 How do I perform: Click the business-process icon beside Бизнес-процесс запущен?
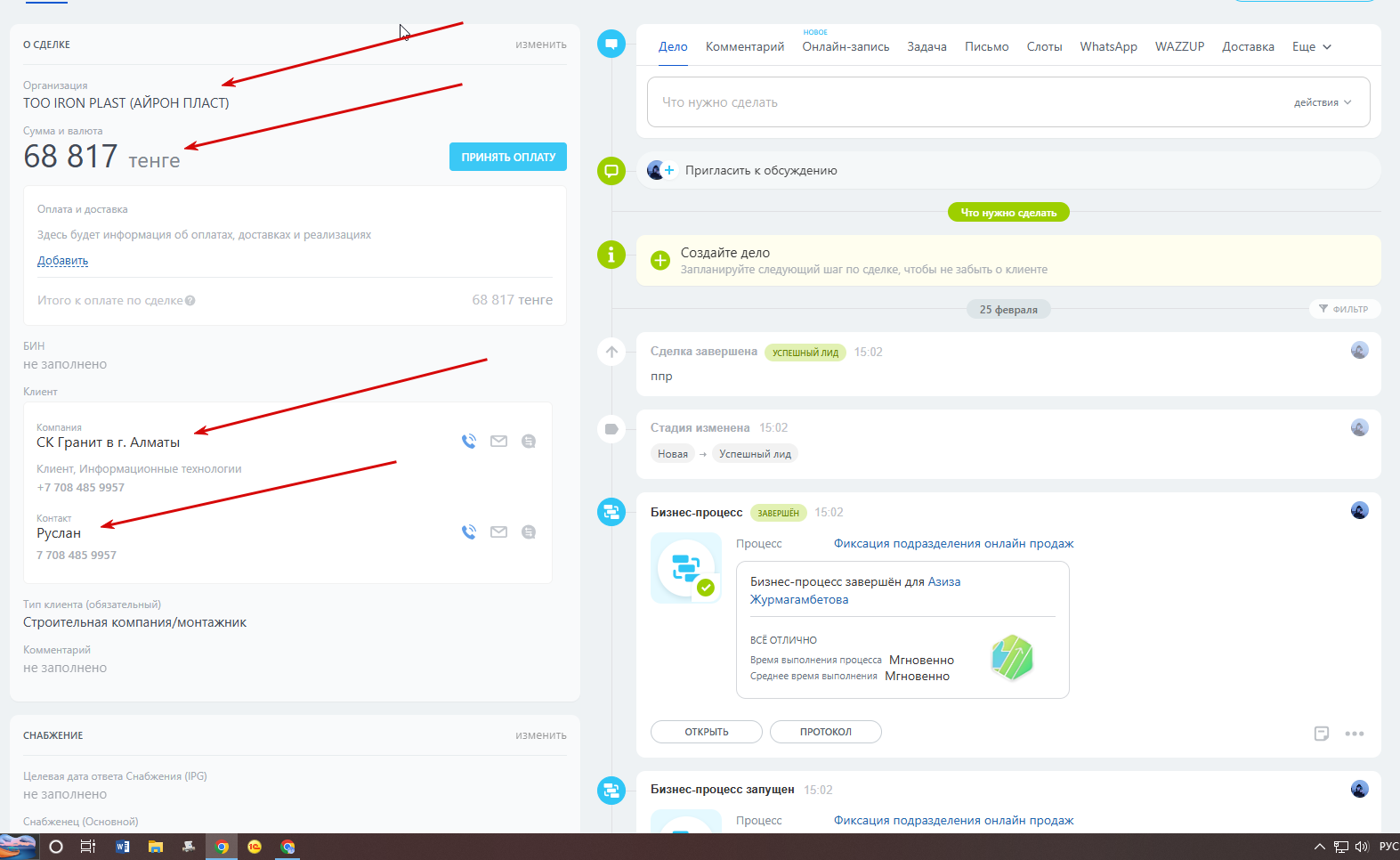coord(611,790)
